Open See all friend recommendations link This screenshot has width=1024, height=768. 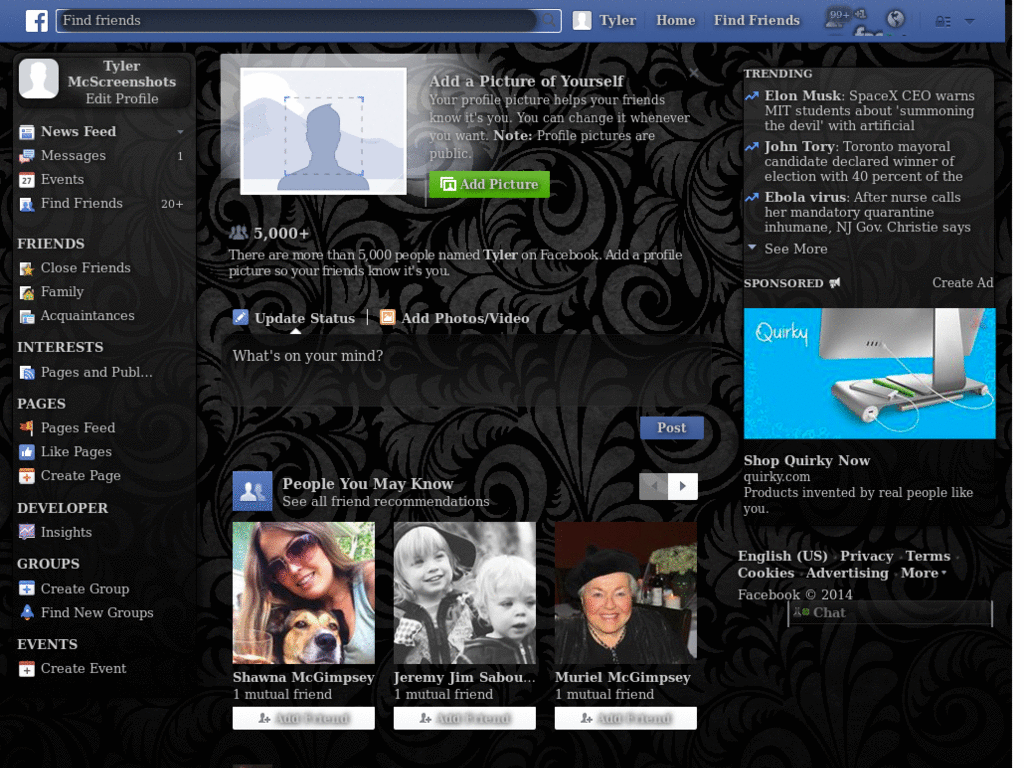tap(385, 502)
